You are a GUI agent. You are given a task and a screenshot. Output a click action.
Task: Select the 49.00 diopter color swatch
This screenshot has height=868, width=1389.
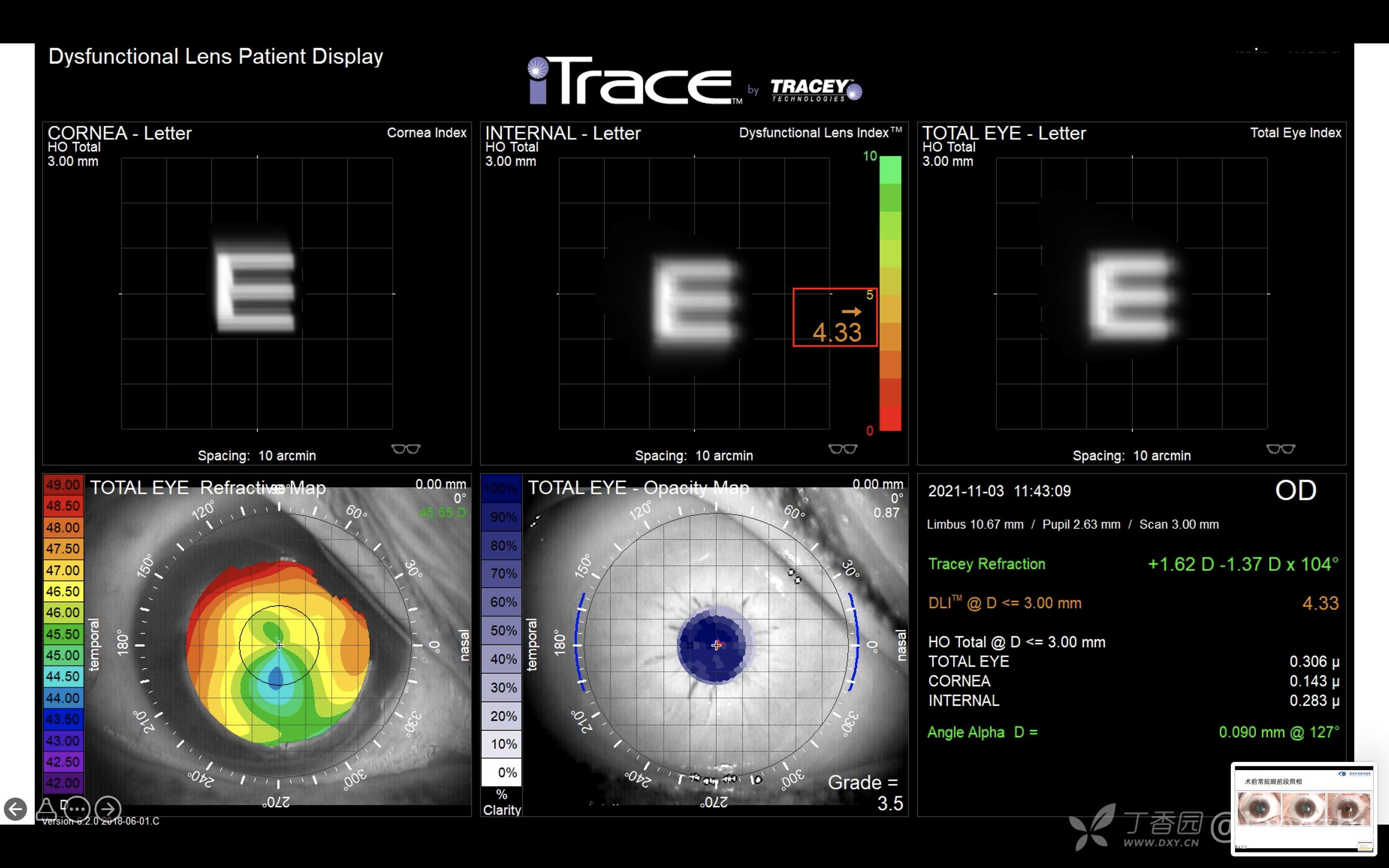coord(63,485)
